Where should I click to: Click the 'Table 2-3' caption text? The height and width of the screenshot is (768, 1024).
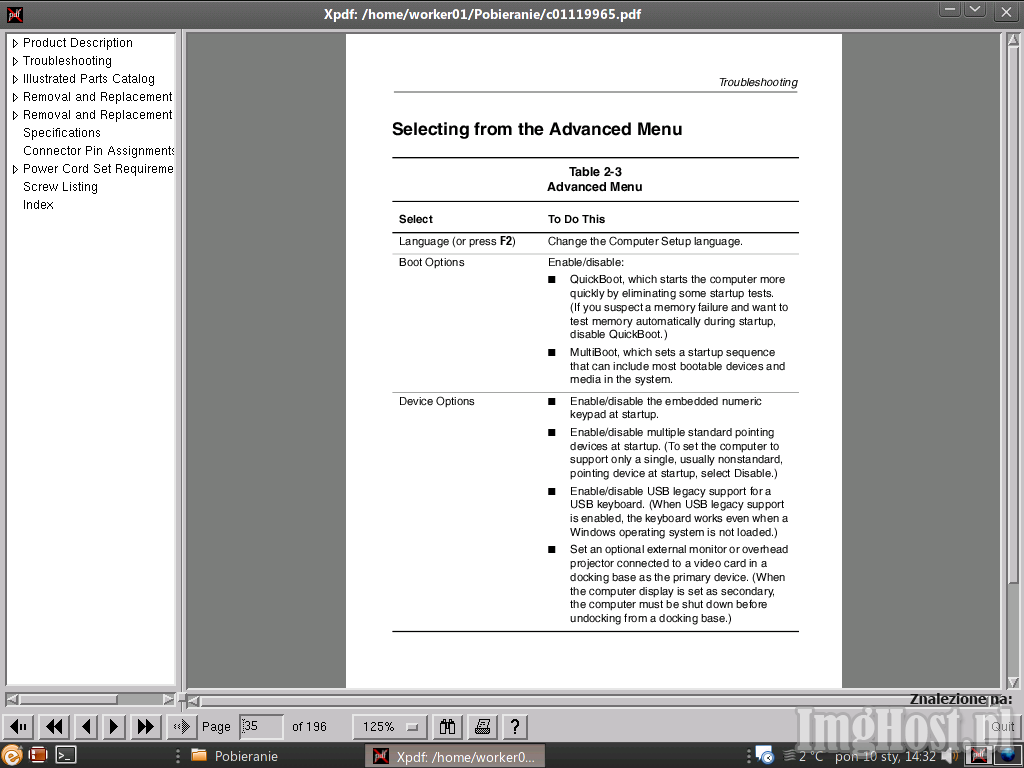coord(595,172)
